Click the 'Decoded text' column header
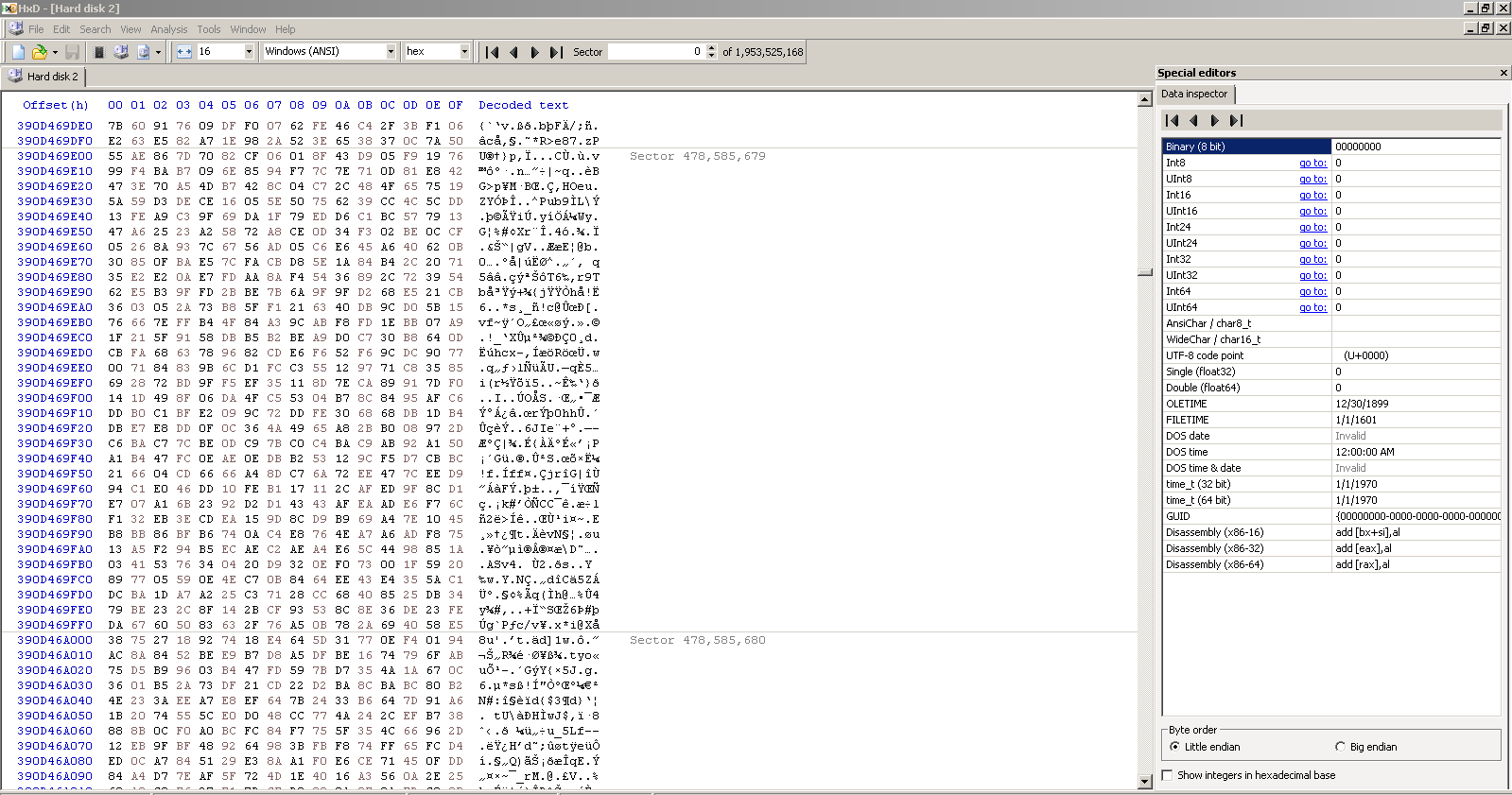This screenshot has width=1512, height=795. 523,105
